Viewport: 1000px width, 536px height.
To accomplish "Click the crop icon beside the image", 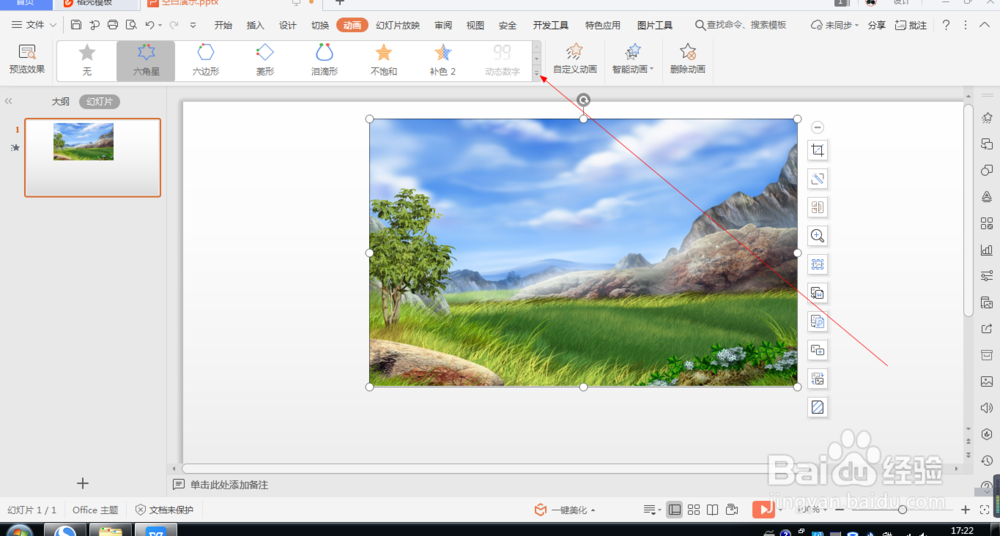I will tap(817, 151).
